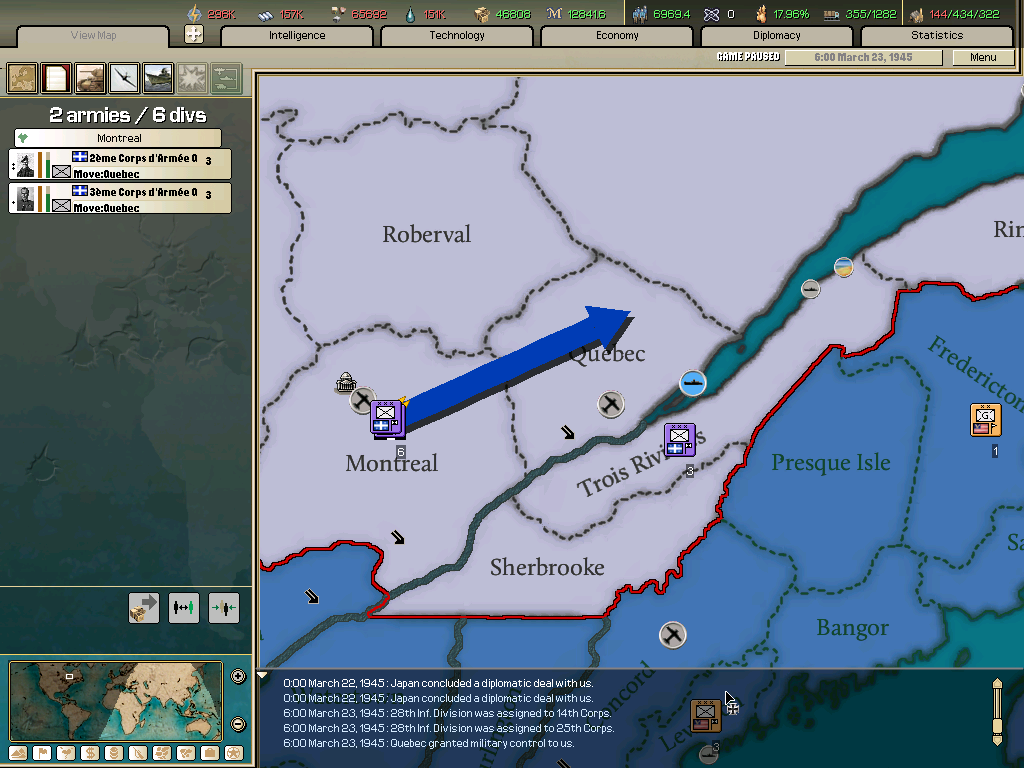Toggle the supply briefcase map mode
Viewport: 1024px width, 768px height.
tap(210, 753)
